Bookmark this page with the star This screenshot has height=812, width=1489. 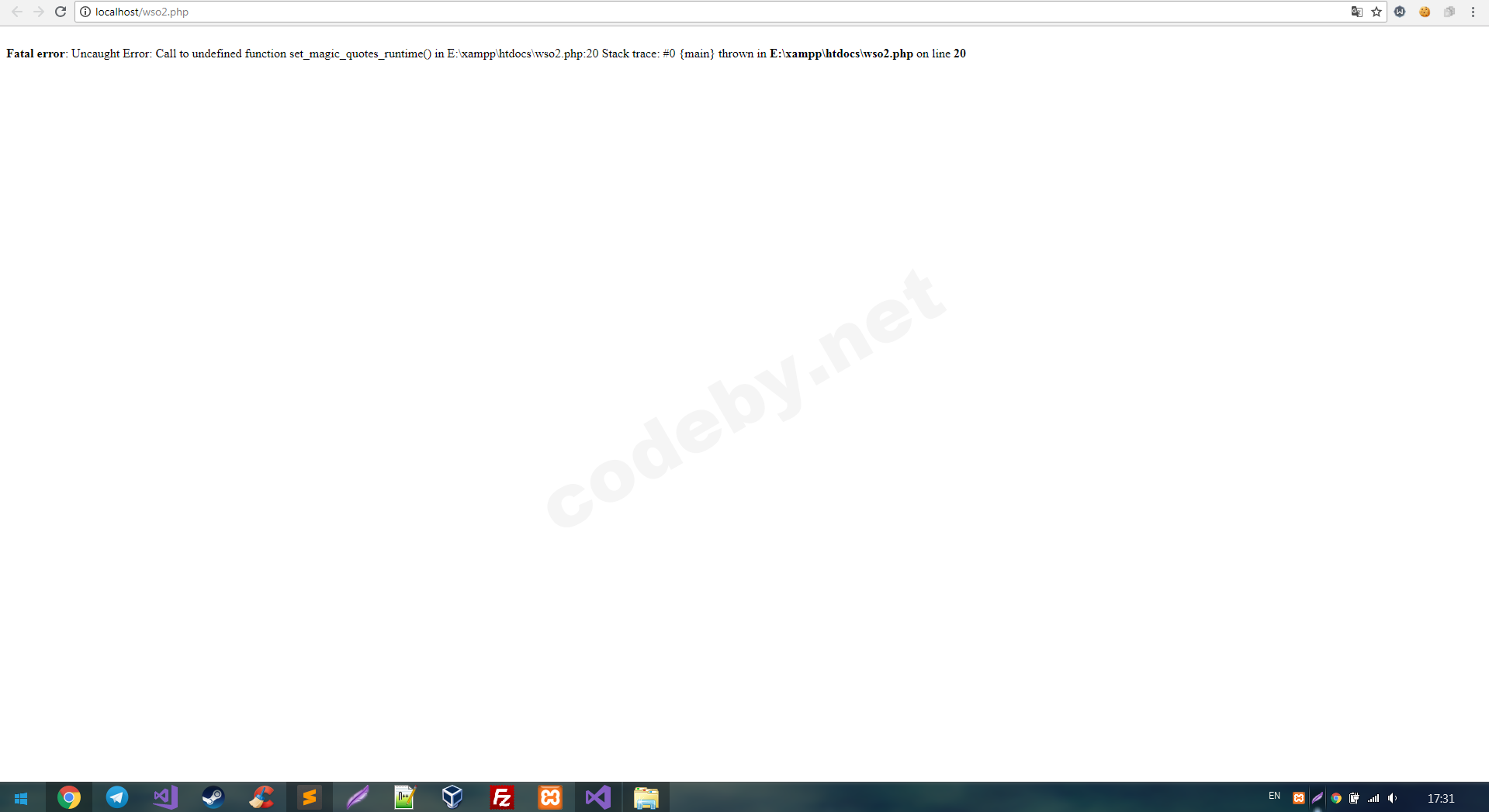coord(1376,12)
